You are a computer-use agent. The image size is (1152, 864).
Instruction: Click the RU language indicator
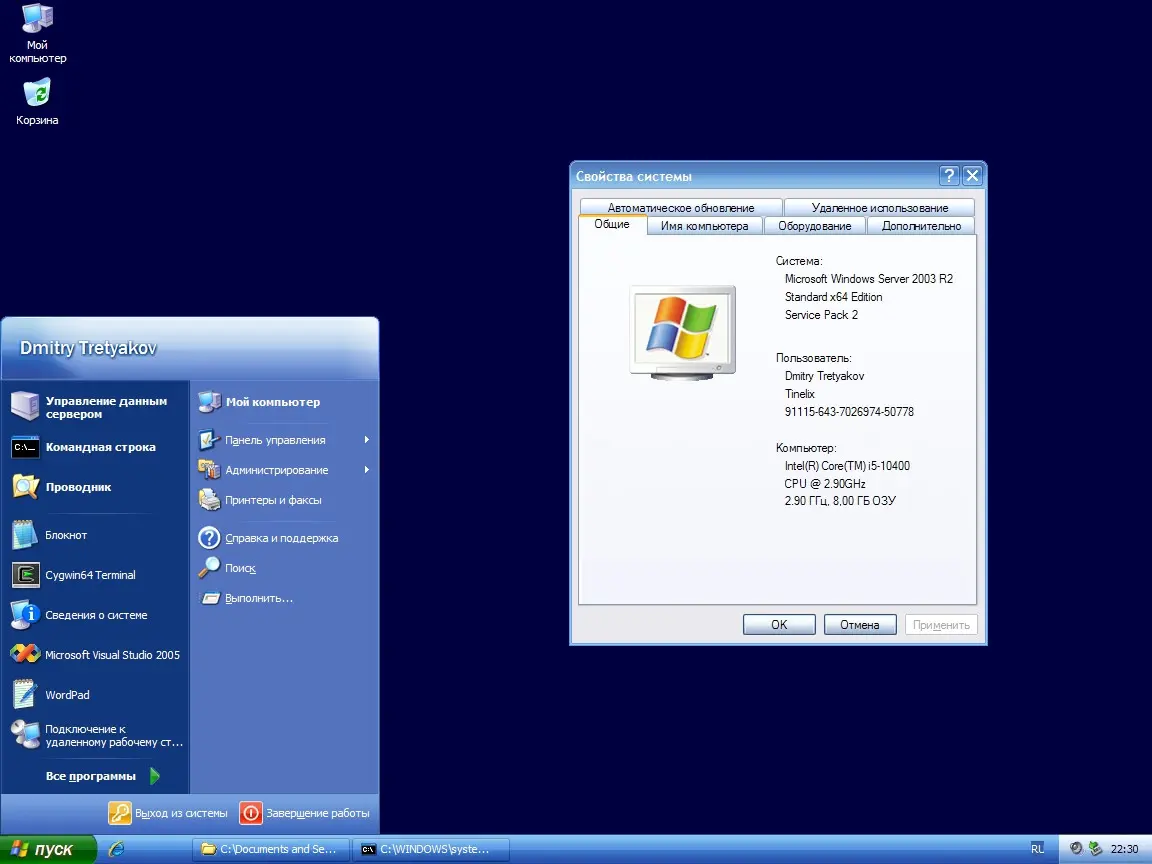coord(1037,849)
